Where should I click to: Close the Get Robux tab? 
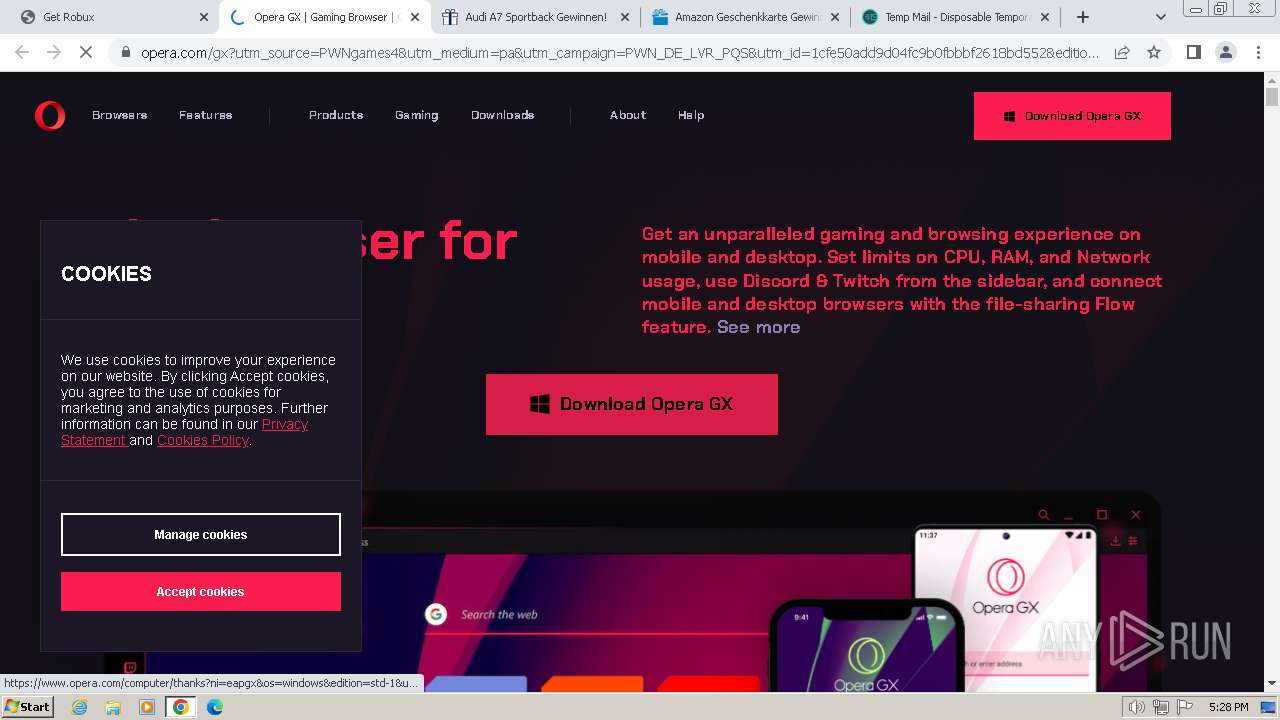[x=204, y=17]
